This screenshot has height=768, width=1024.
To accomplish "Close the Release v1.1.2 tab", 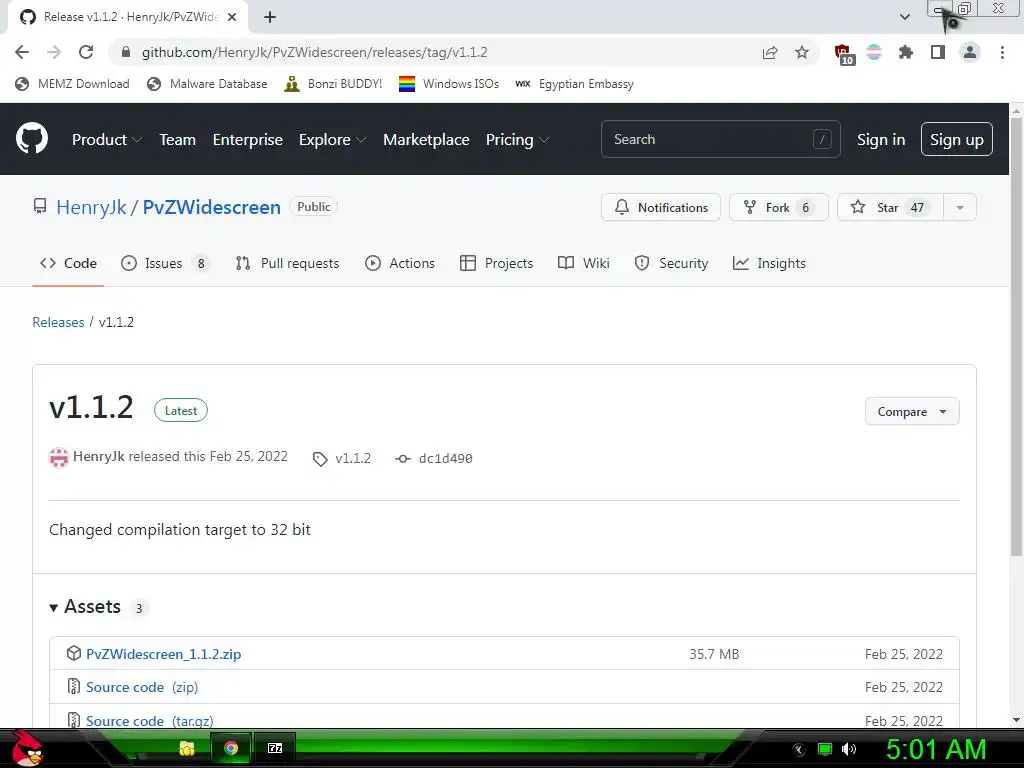I will [x=232, y=17].
